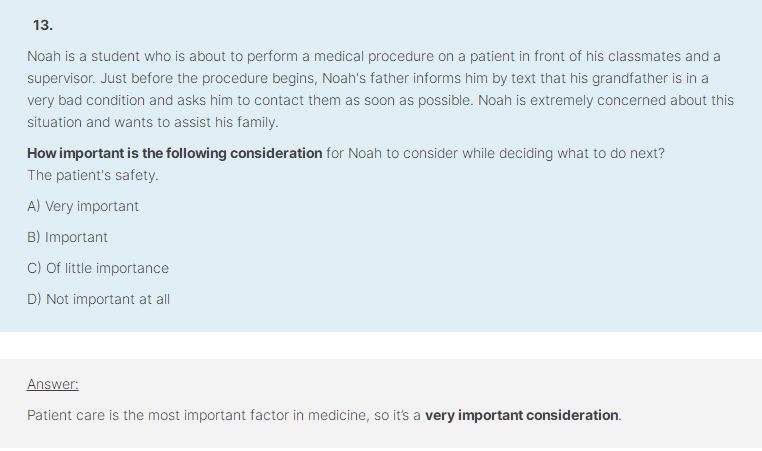The width and height of the screenshot is (762, 451).
Task: Click the line The patient's safety.
Action: point(93,175)
